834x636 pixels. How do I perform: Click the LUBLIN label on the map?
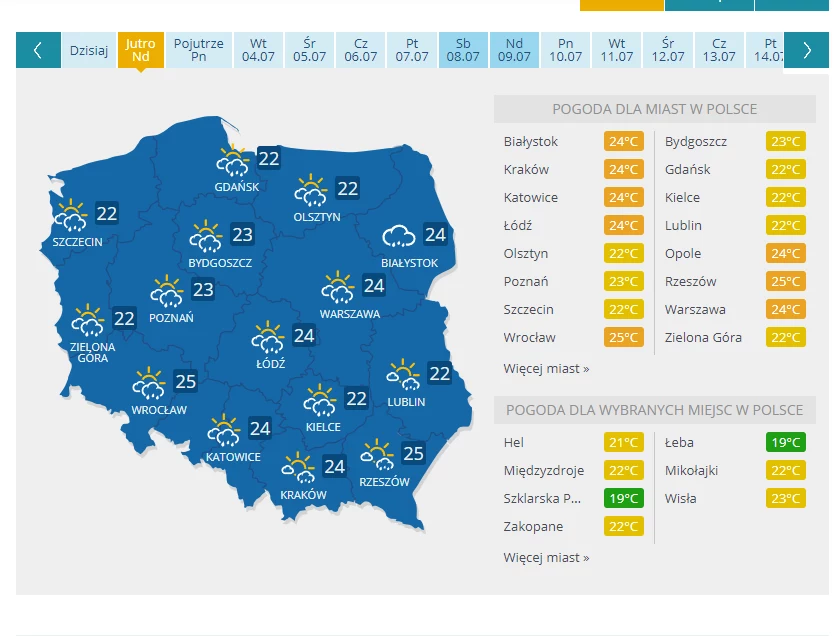[406, 402]
